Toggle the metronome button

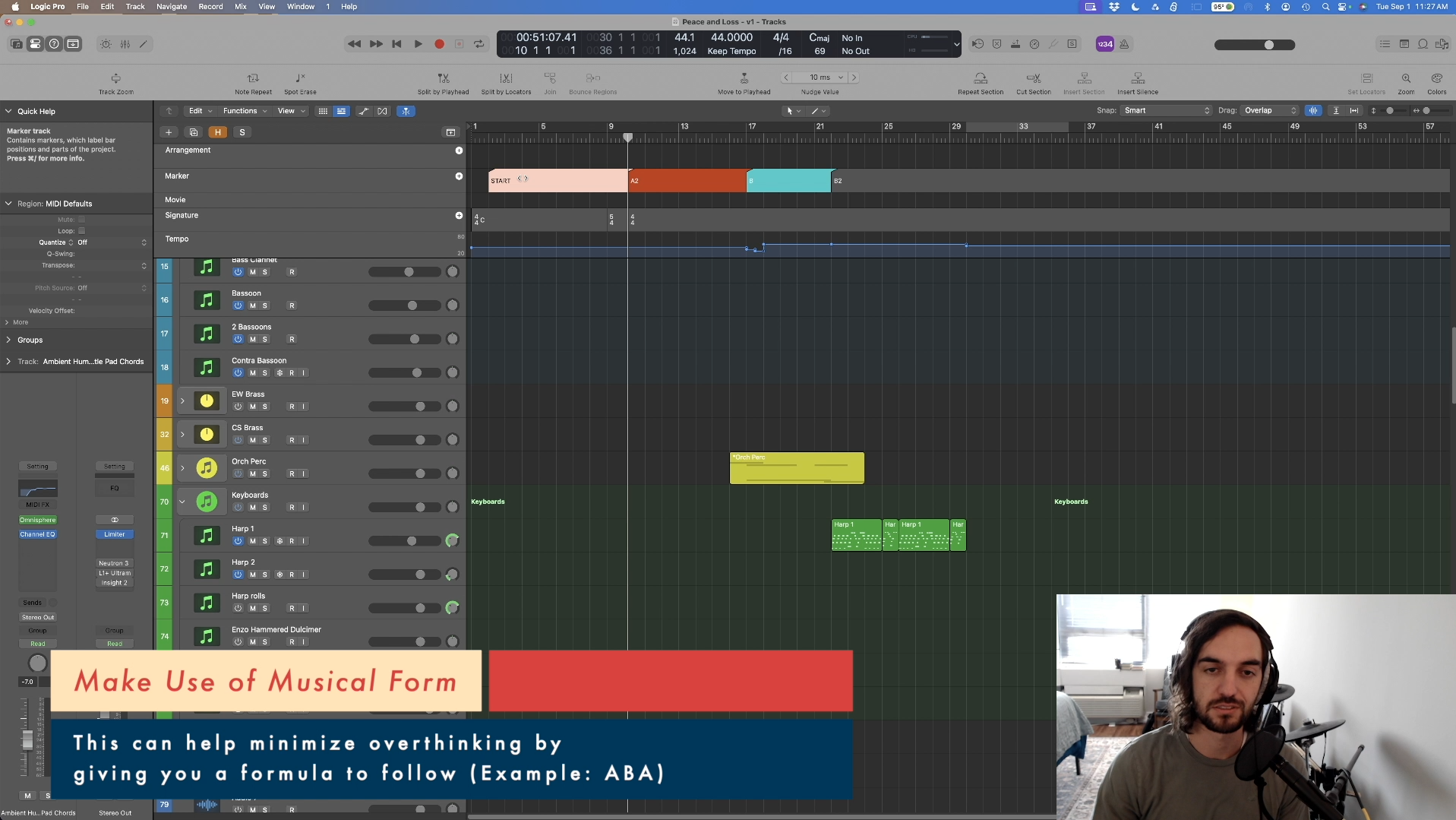click(x=1124, y=44)
